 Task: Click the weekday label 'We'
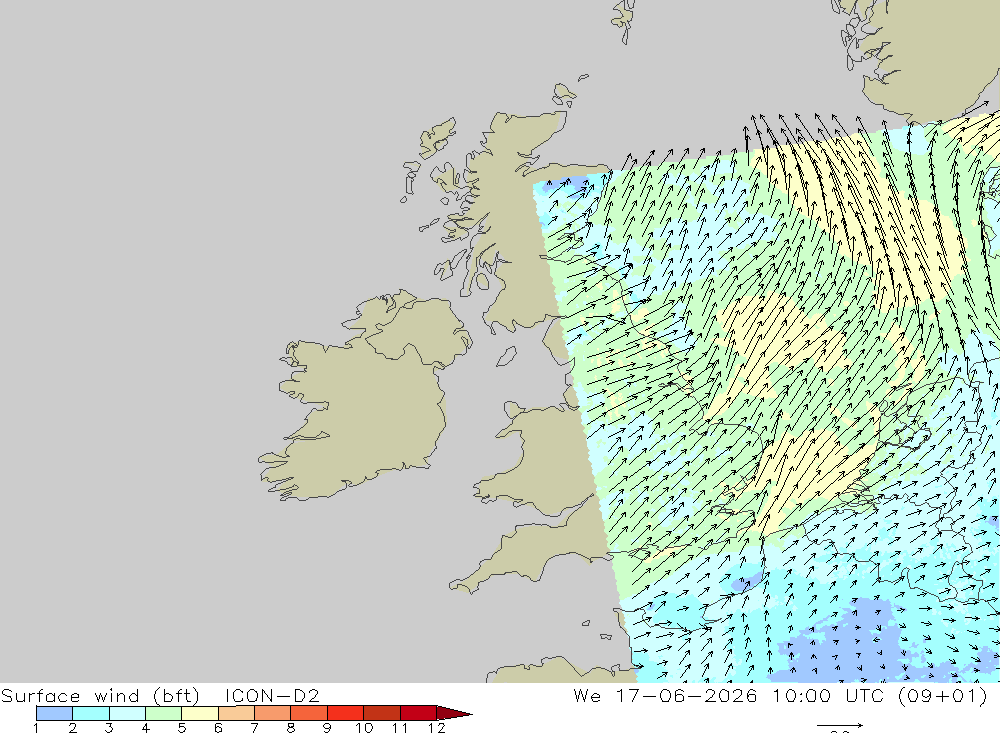(x=587, y=695)
